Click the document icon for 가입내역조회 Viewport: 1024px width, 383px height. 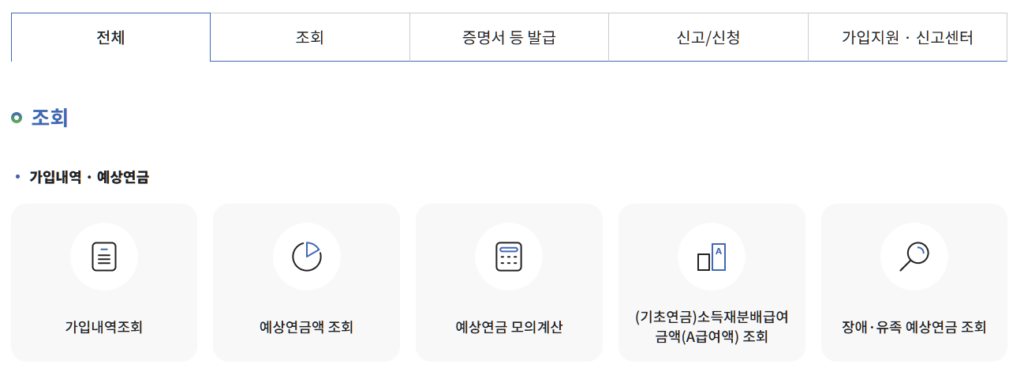[x=104, y=257]
